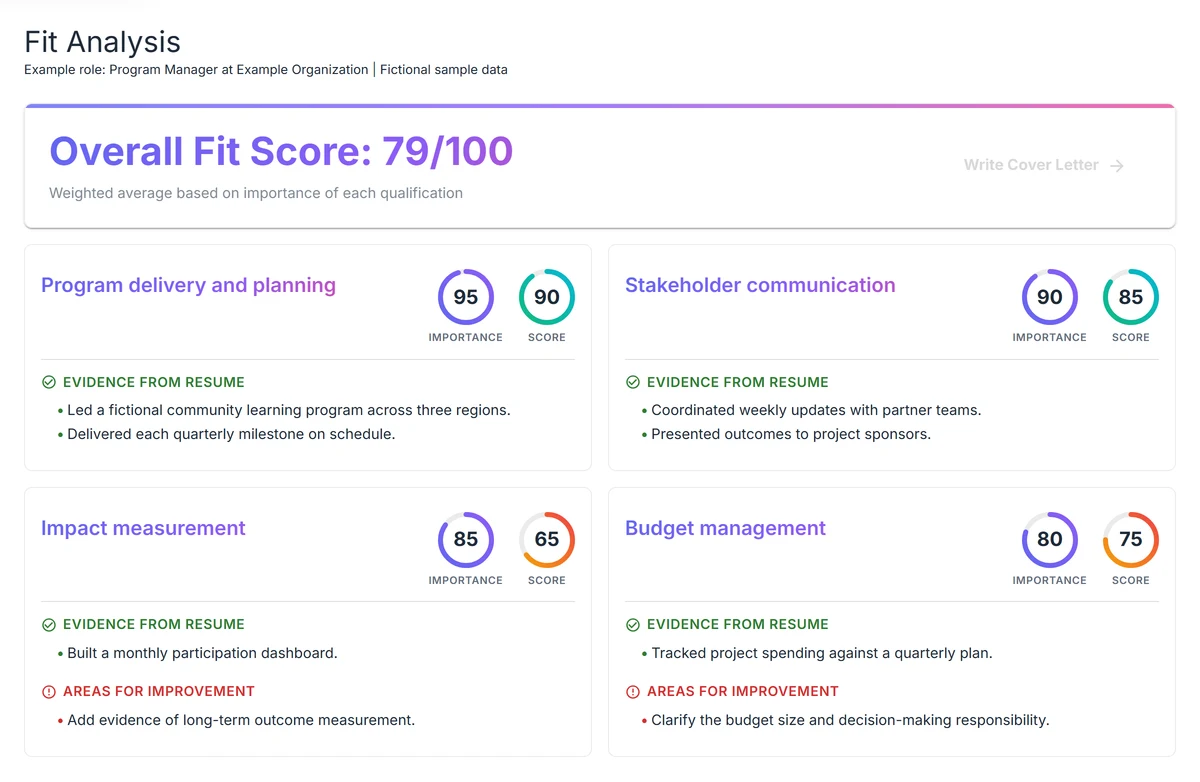The height and width of the screenshot is (782, 1200).
Task: Click the alert icon in Budget management improvements
Action: coord(632,692)
